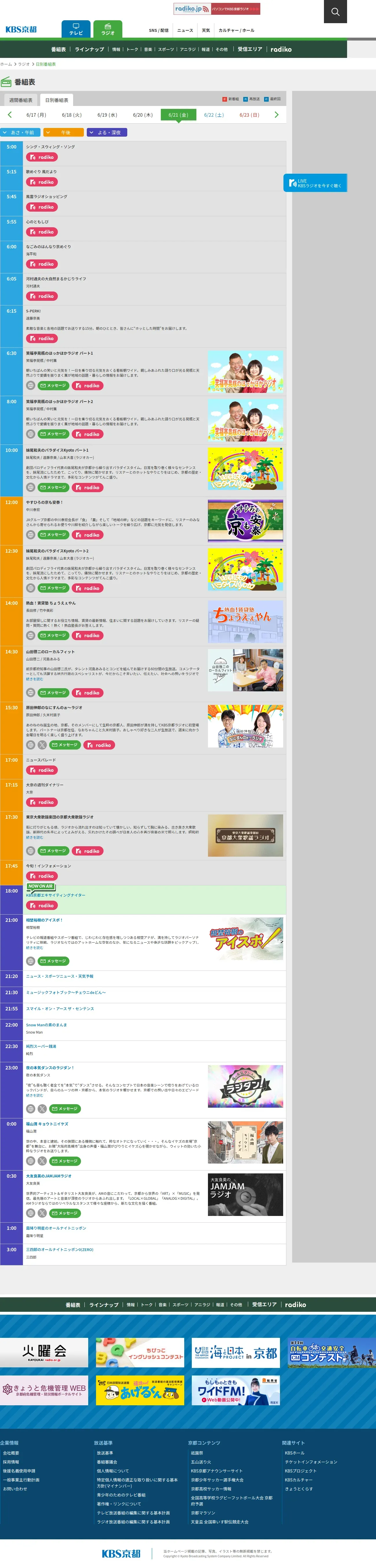Open website globe icon for 熱血!賃貸塾 ちょうええやん

[x=30, y=635]
